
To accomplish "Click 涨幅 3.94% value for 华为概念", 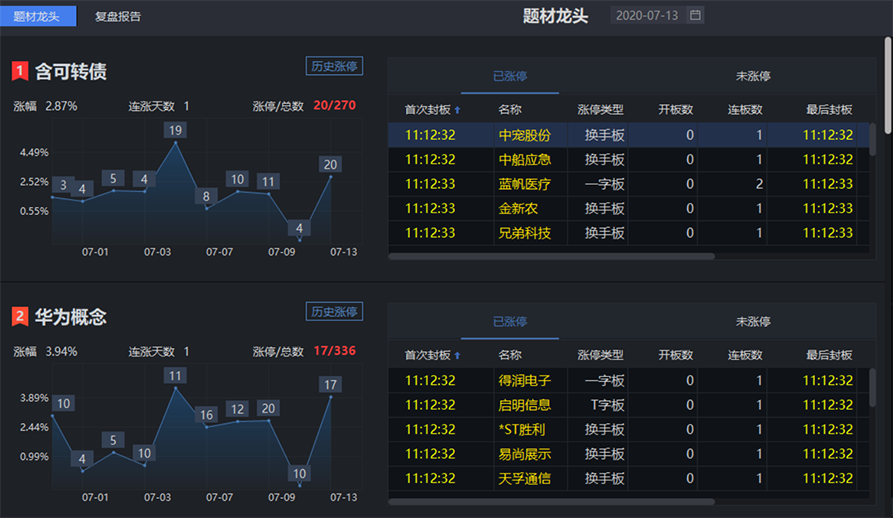I will point(62,352).
